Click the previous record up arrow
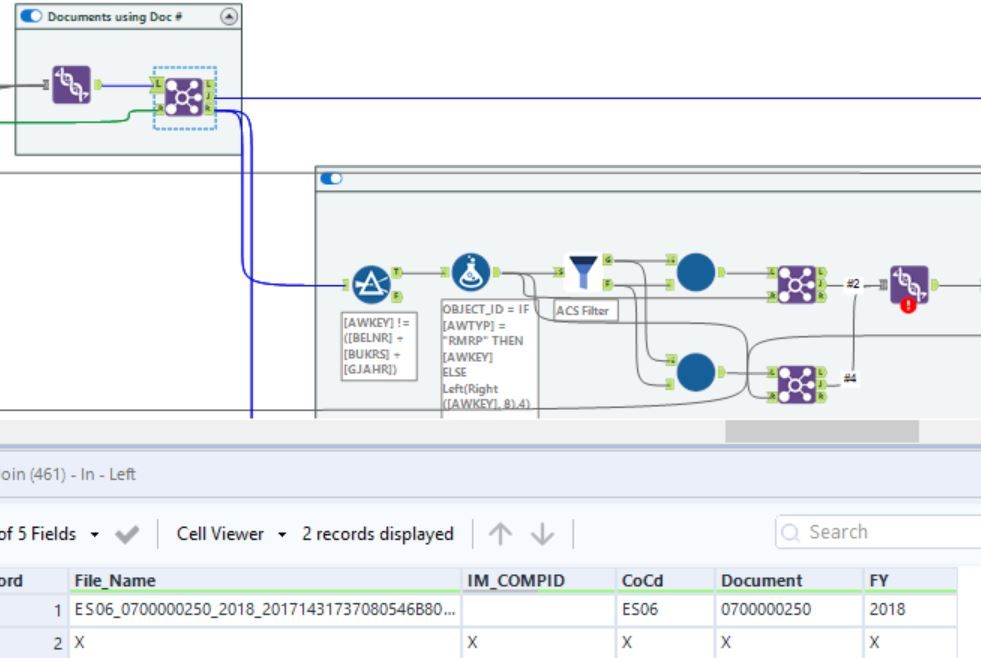This screenshot has width=981, height=658. (x=500, y=534)
